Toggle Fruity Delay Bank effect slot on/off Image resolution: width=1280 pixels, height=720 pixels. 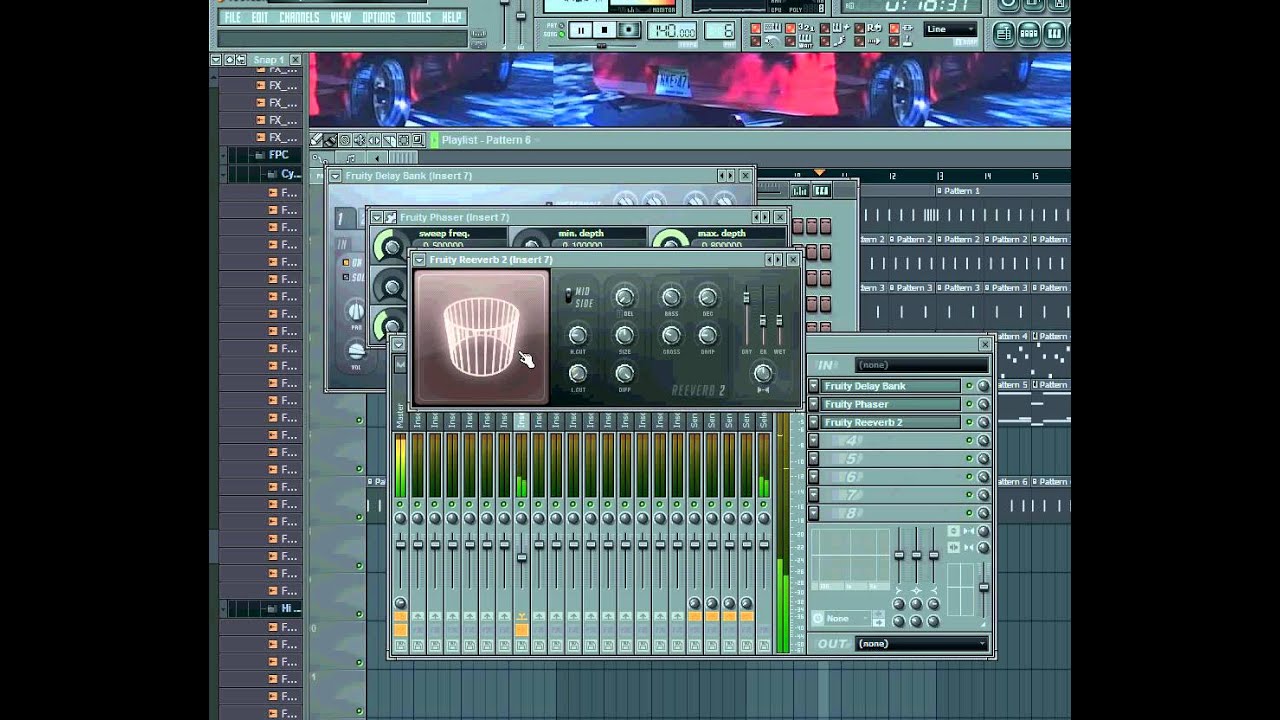[x=969, y=386]
